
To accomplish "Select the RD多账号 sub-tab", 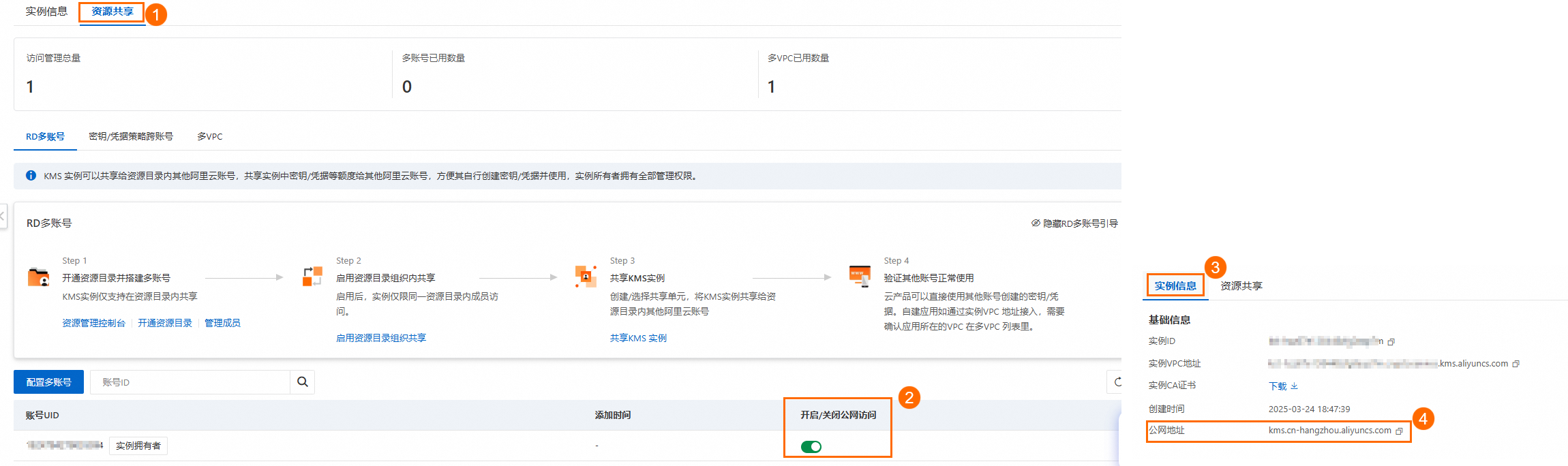I will coord(45,136).
